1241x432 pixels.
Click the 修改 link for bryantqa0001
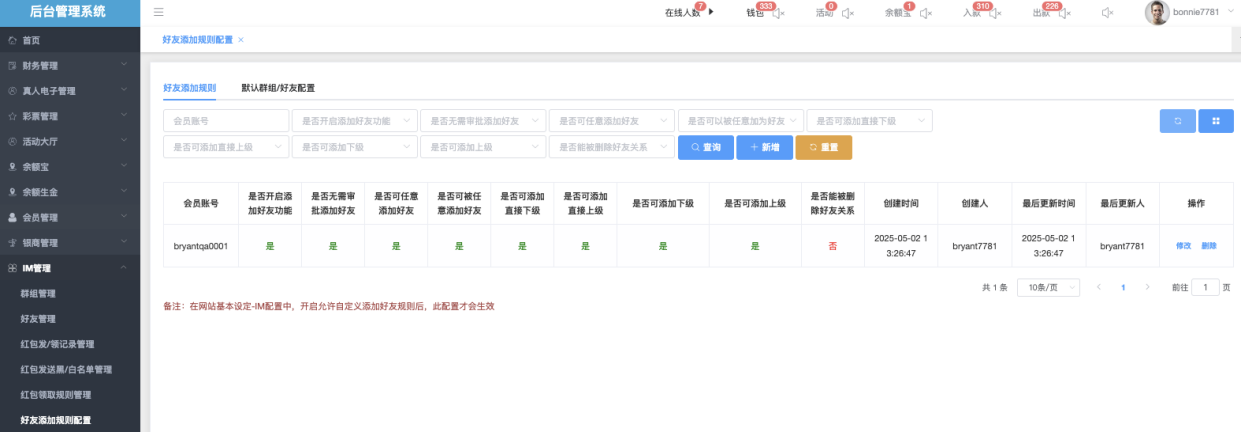(1183, 245)
